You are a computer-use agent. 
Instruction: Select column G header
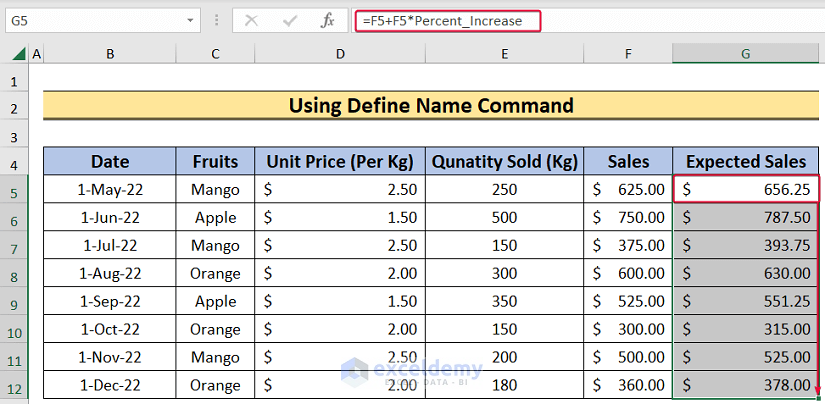[745, 53]
